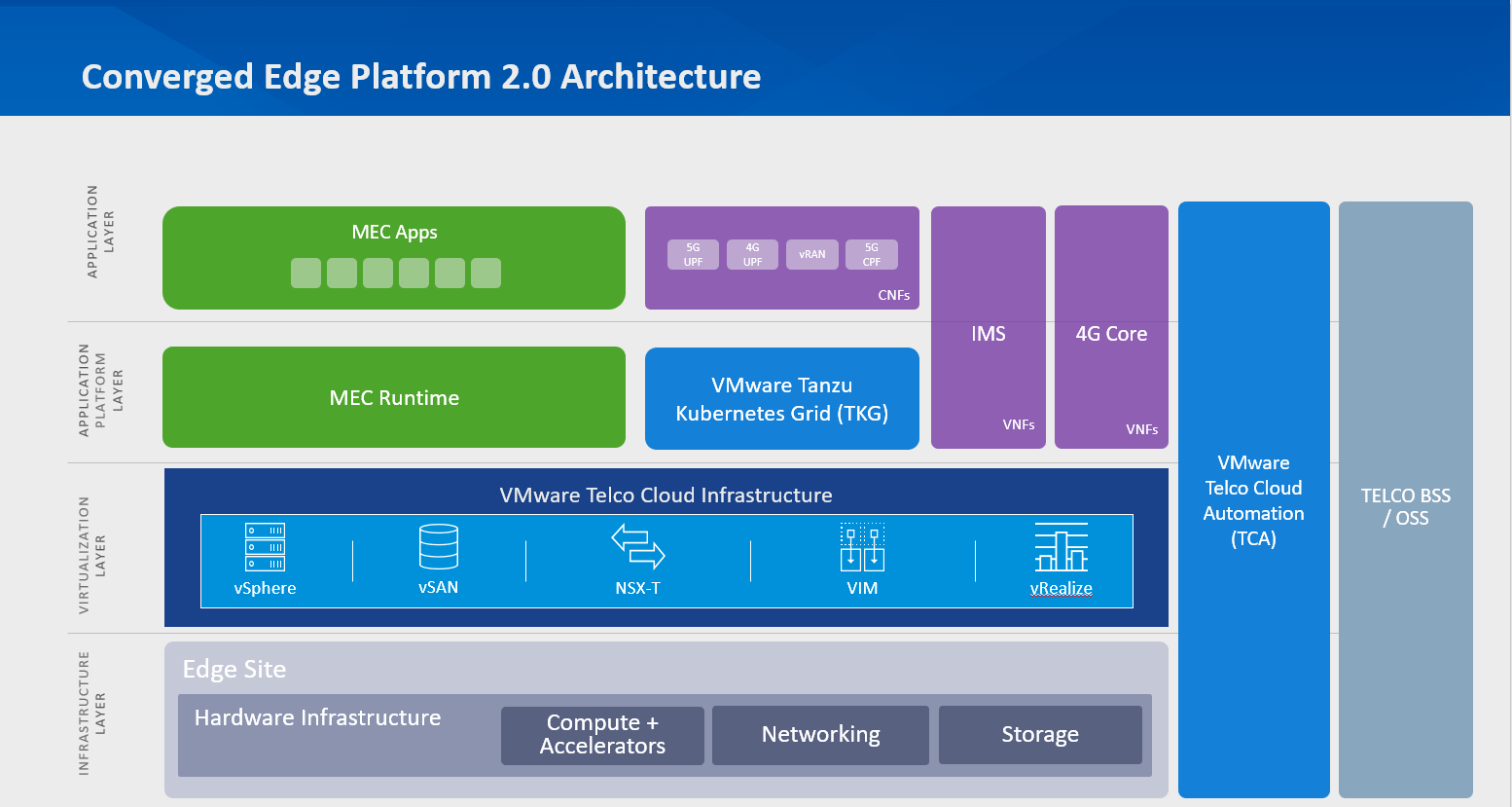Click the NSX-T bidirectional arrows icon

pyautogui.click(x=638, y=546)
